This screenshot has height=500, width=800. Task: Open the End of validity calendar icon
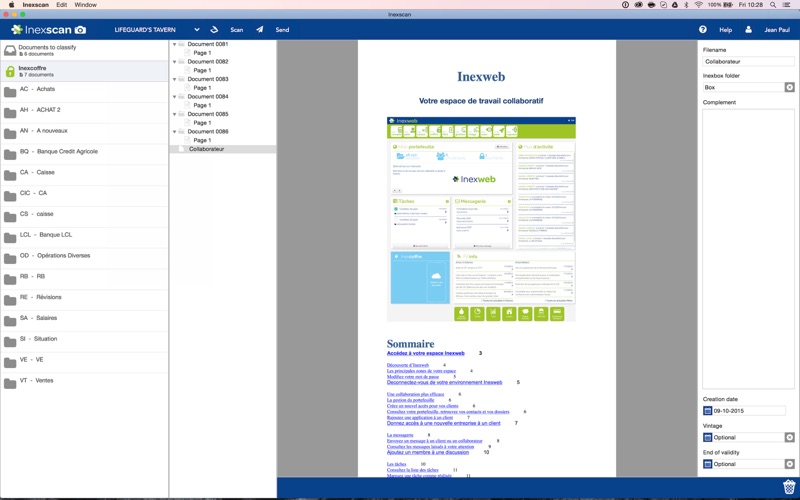tap(708, 464)
